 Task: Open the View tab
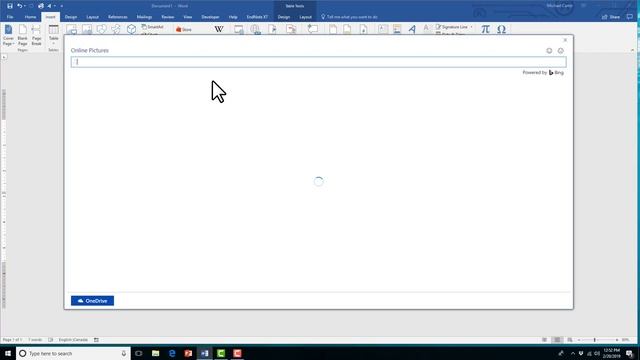(187, 17)
